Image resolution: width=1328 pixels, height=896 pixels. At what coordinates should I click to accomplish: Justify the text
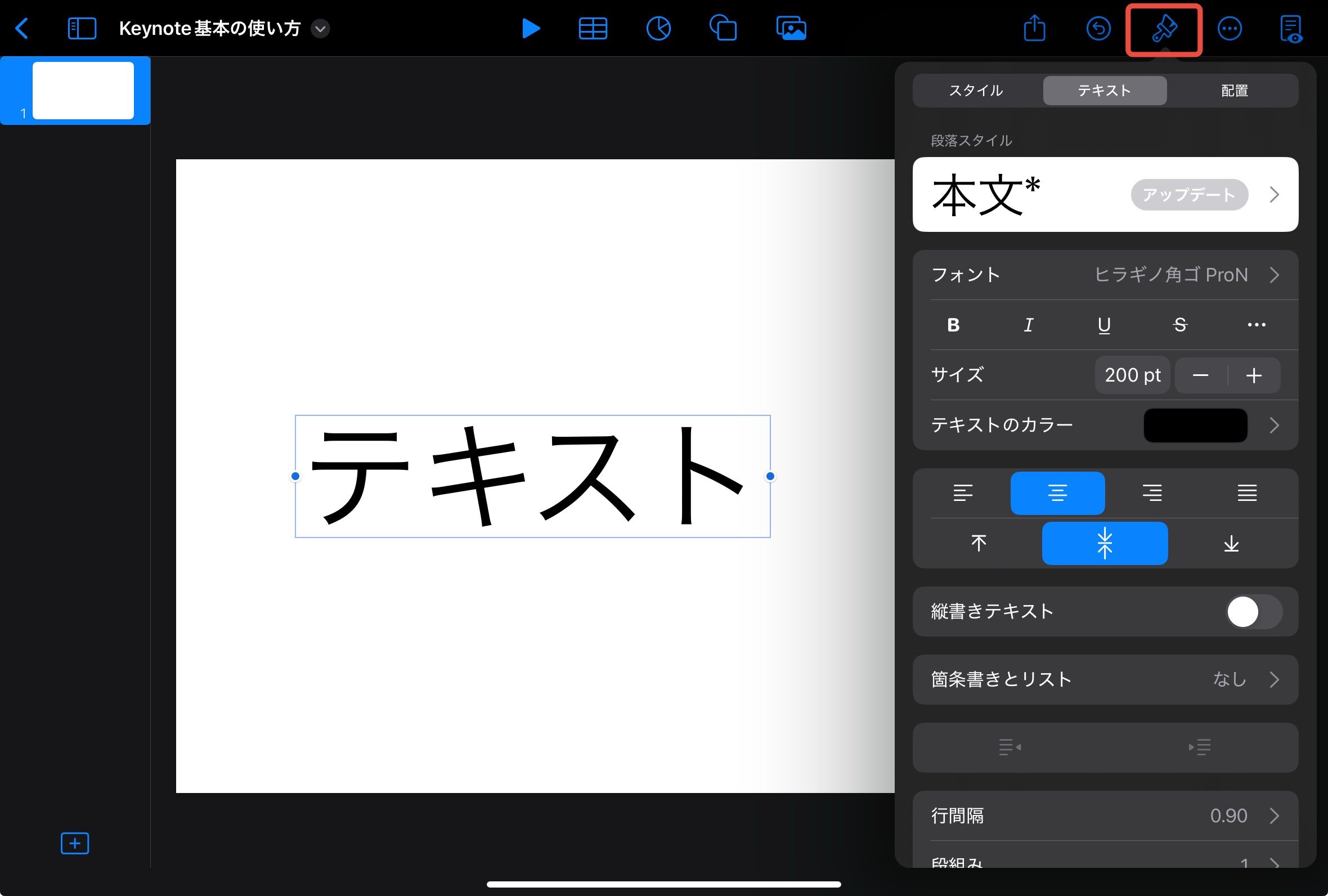pyautogui.click(x=1247, y=492)
